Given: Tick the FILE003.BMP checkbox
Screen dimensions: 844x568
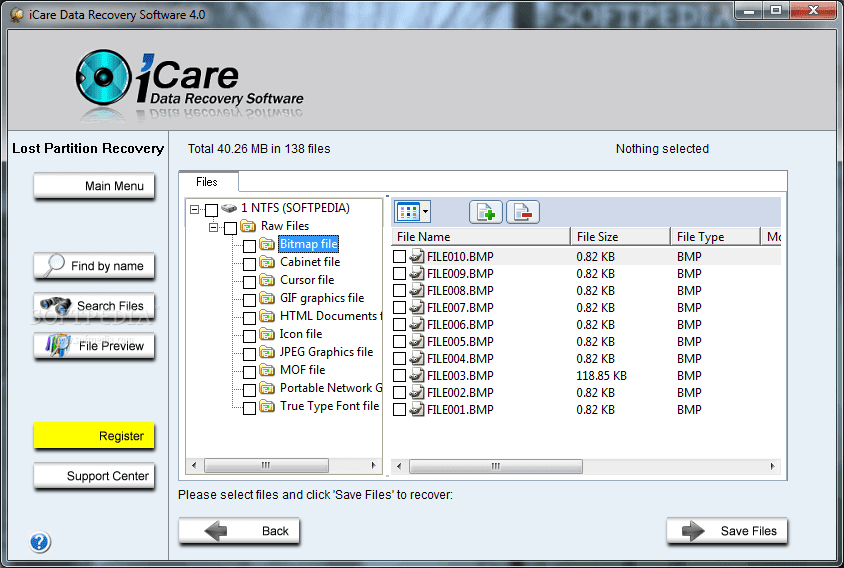Looking at the screenshot, I should (x=399, y=375).
